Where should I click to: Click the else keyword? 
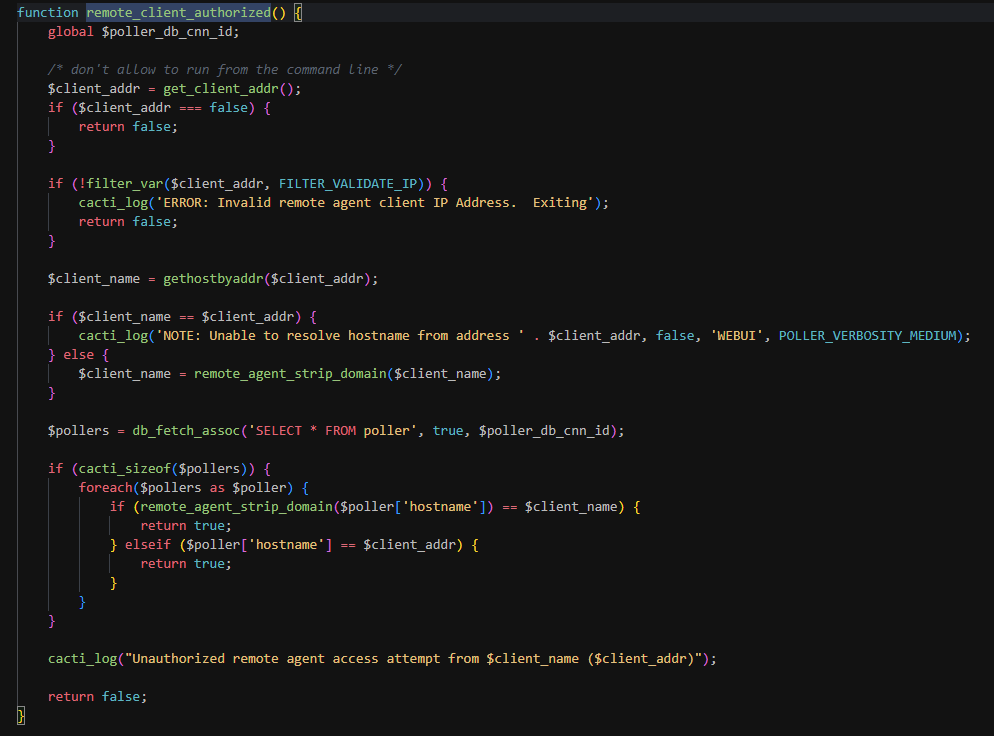(x=79, y=355)
